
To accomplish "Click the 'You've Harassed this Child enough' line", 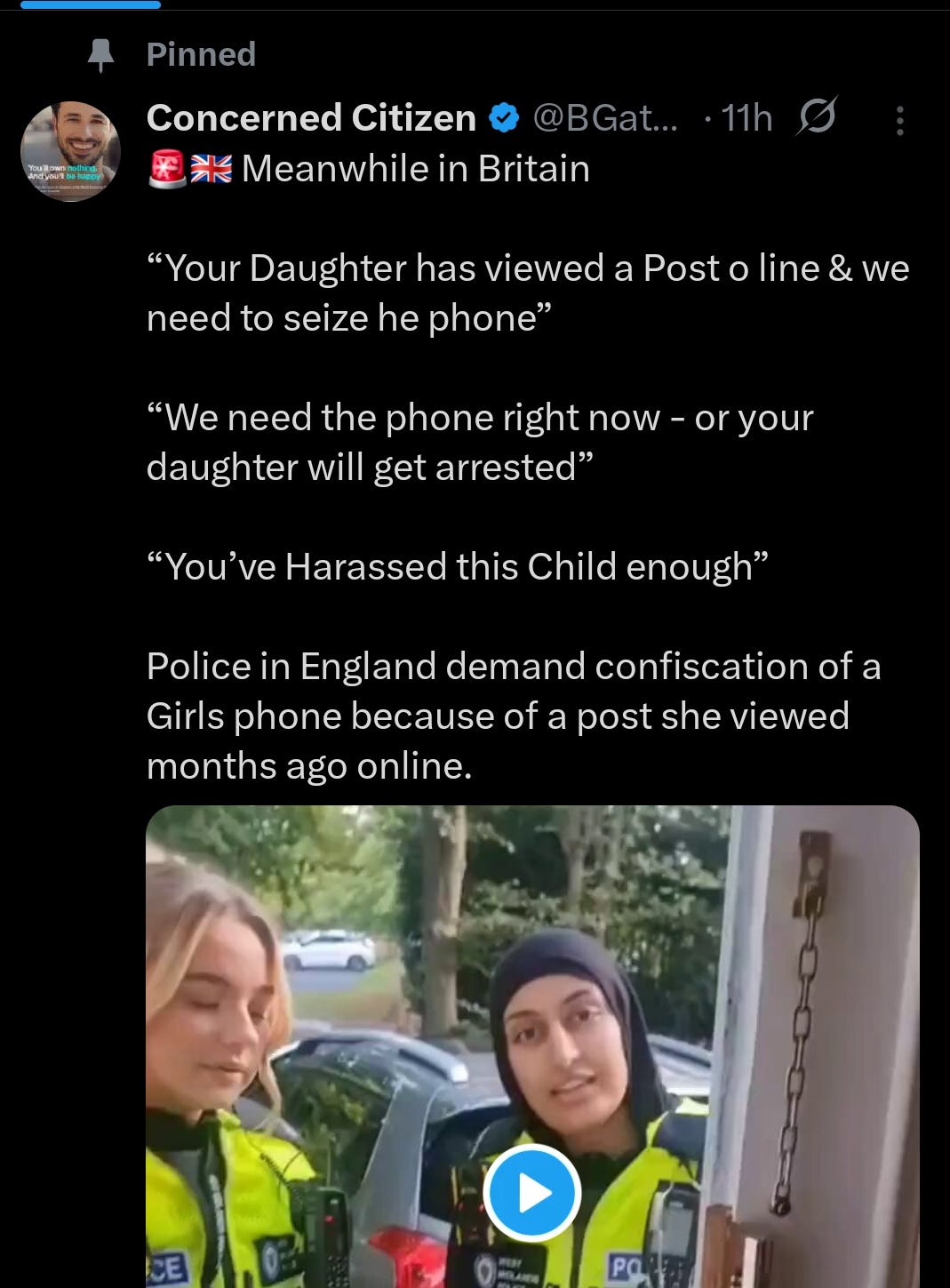I will [x=457, y=566].
